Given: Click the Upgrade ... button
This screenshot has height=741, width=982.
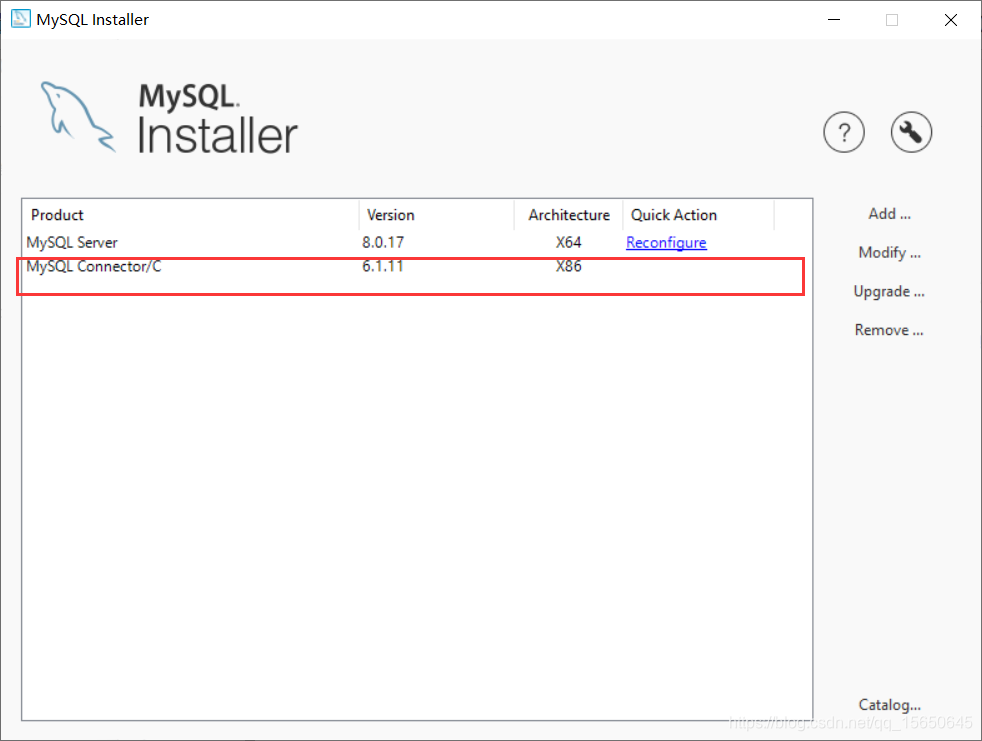Looking at the screenshot, I should 889,291.
